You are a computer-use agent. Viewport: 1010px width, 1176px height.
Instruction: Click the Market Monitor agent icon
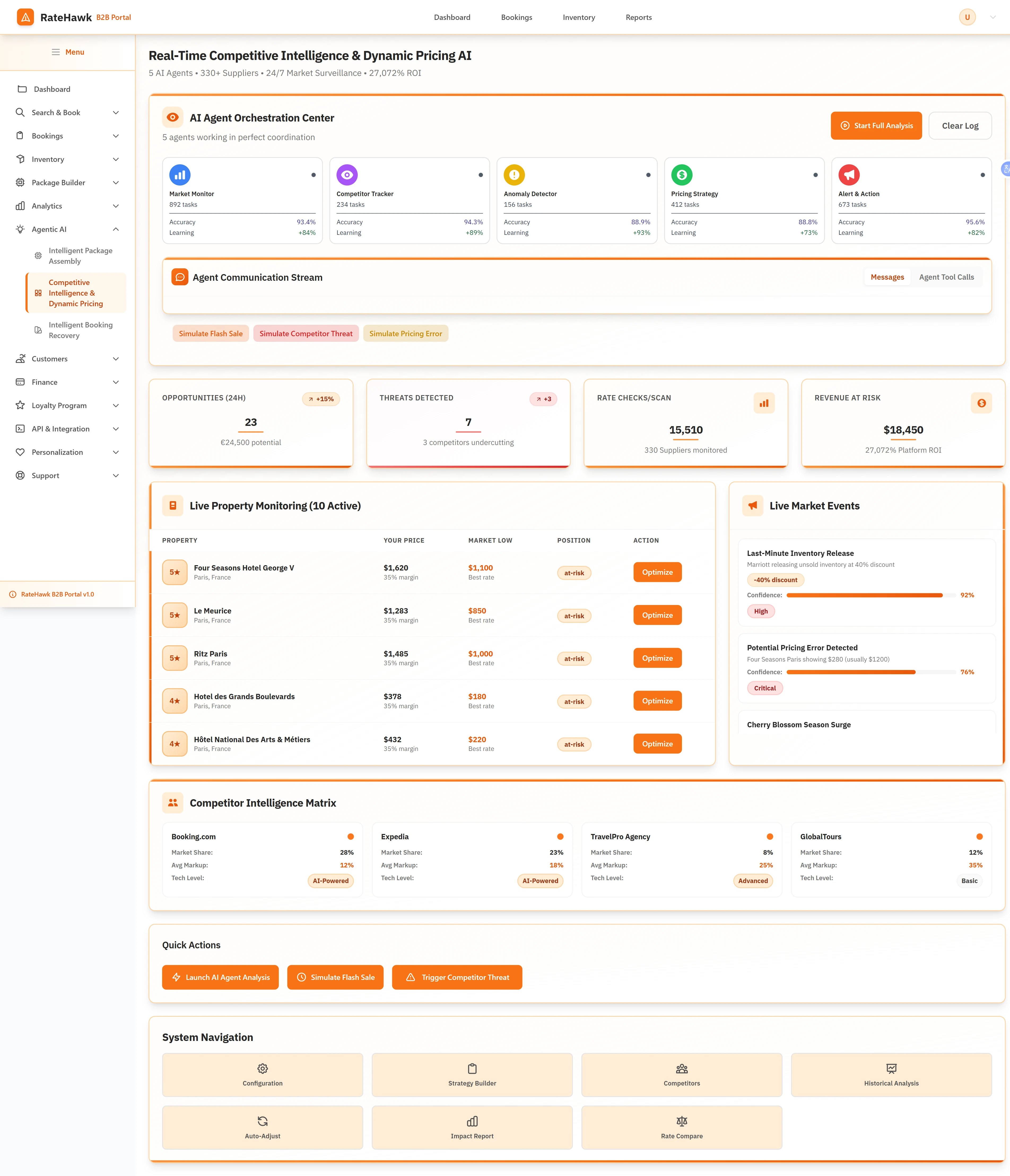click(180, 175)
